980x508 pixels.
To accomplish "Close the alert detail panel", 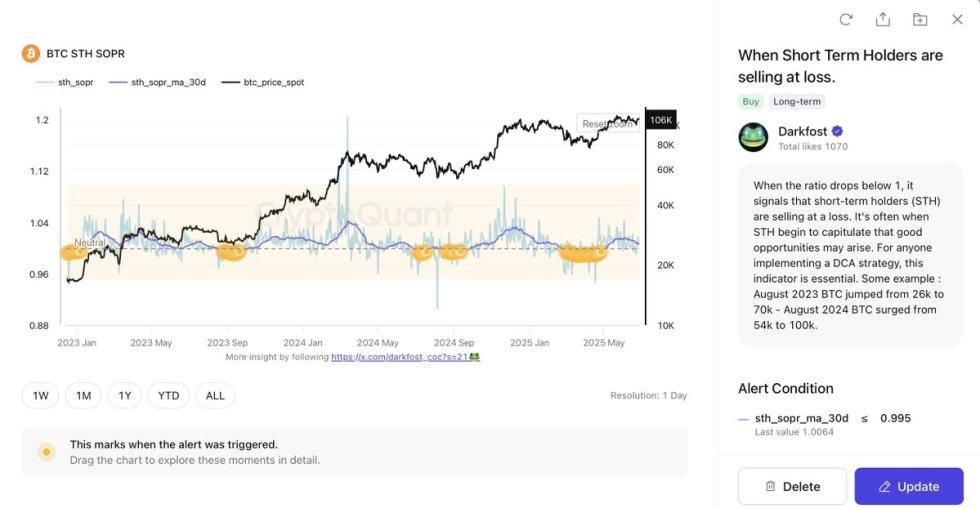I will coord(957,19).
